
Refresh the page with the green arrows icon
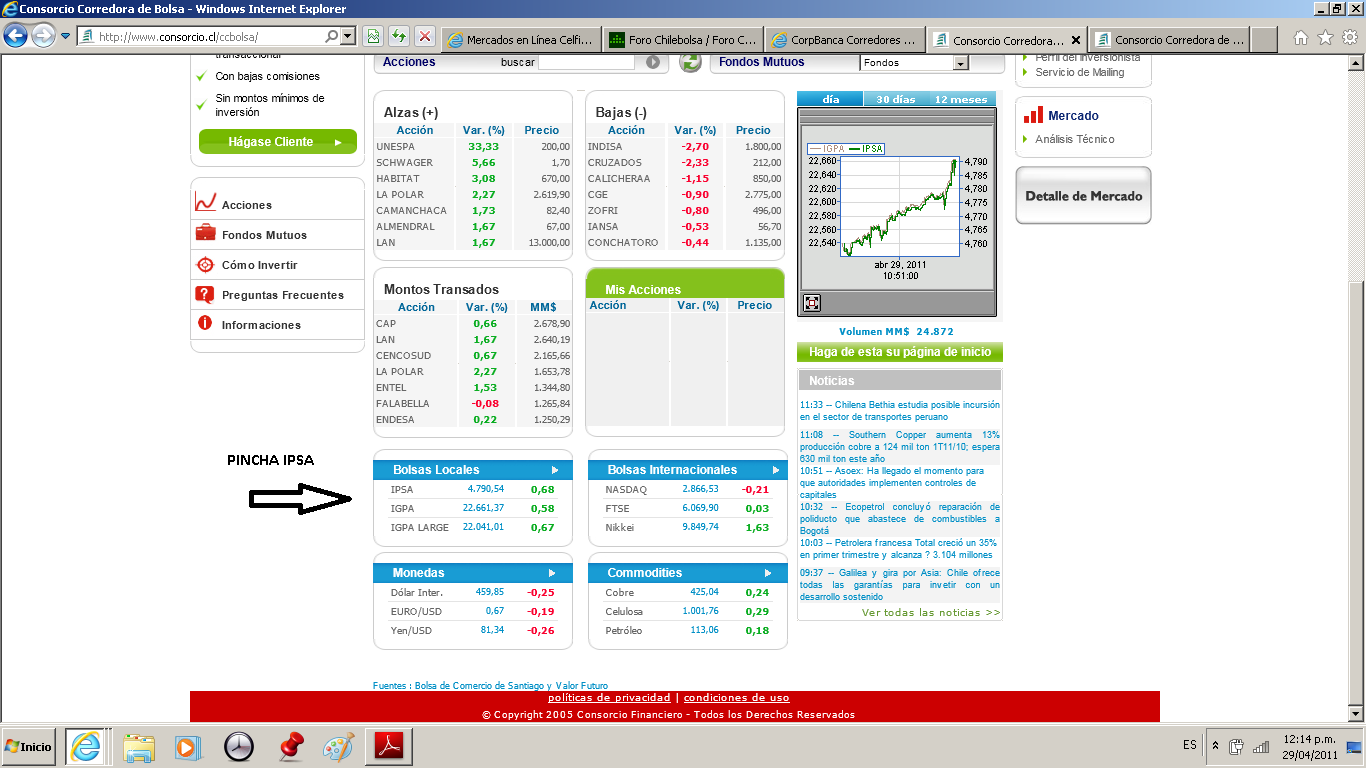(x=399, y=37)
